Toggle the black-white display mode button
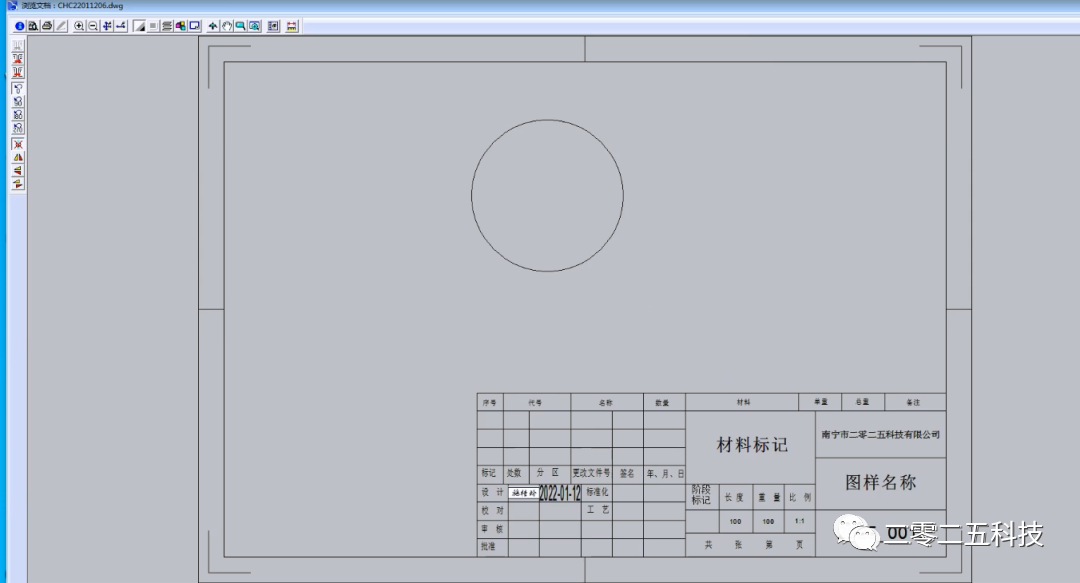This screenshot has width=1080, height=583. tap(139, 26)
